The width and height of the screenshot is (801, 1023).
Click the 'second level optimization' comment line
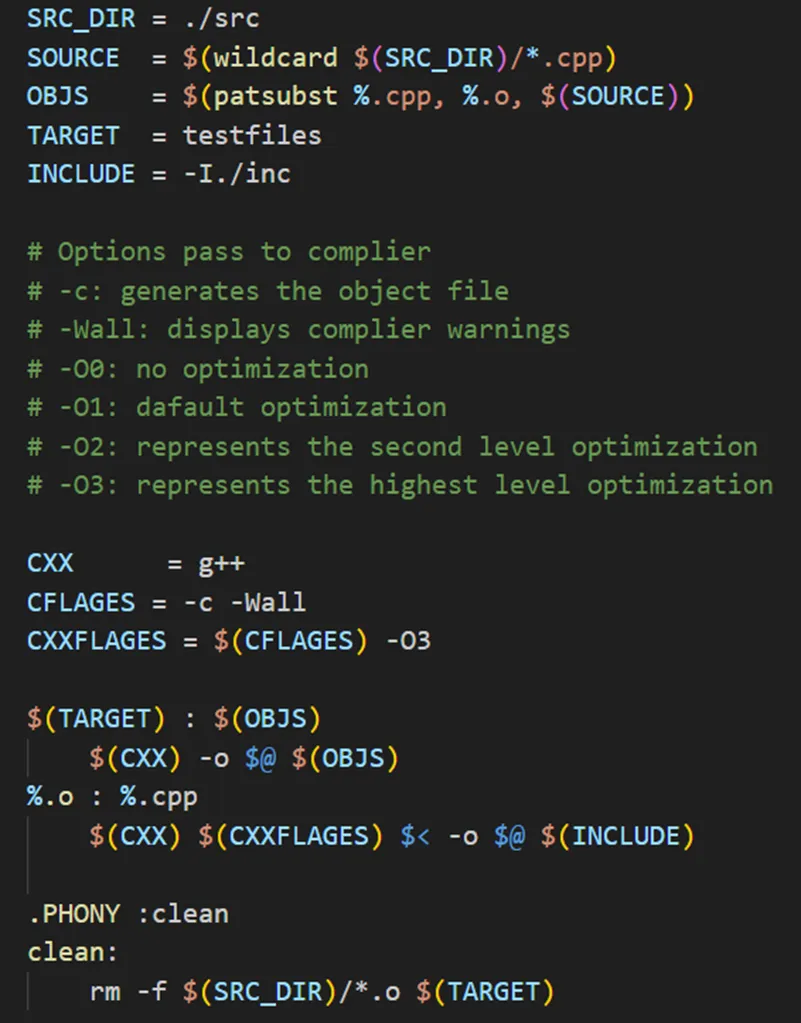pyautogui.click(x=392, y=447)
